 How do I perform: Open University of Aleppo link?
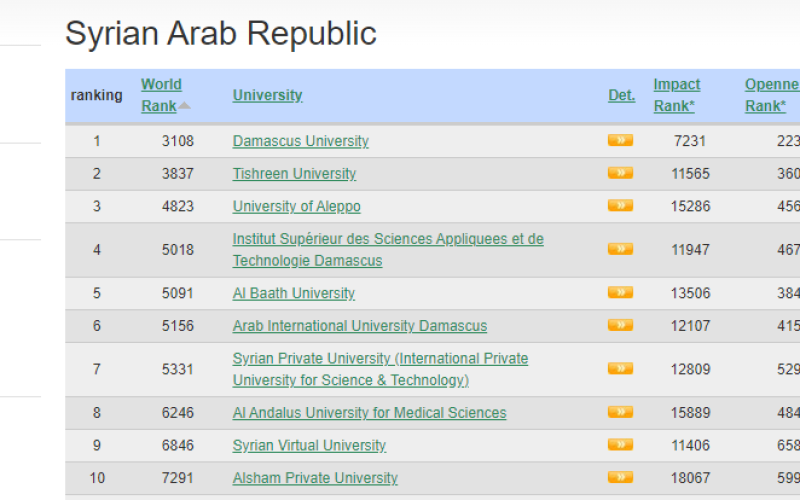tap(296, 206)
